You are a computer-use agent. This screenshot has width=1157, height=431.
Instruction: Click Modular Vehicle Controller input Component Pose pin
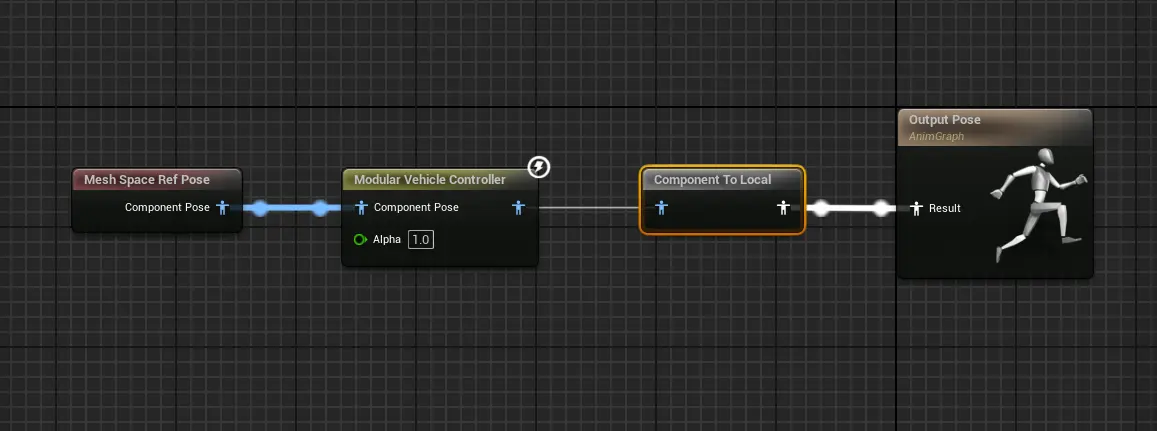click(x=361, y=208)
